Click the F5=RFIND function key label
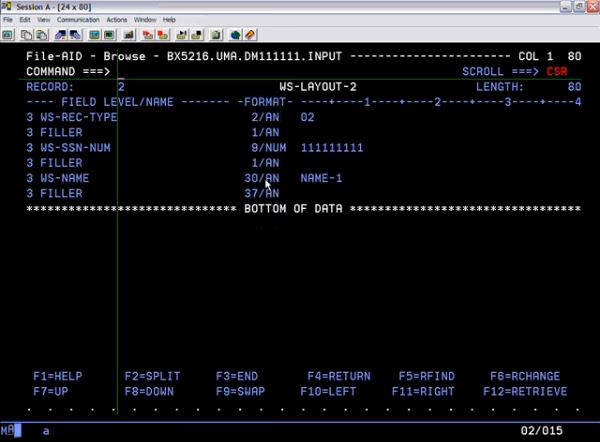Image resolution: width=600 pixels, height=442 pixels. [427, 376]
